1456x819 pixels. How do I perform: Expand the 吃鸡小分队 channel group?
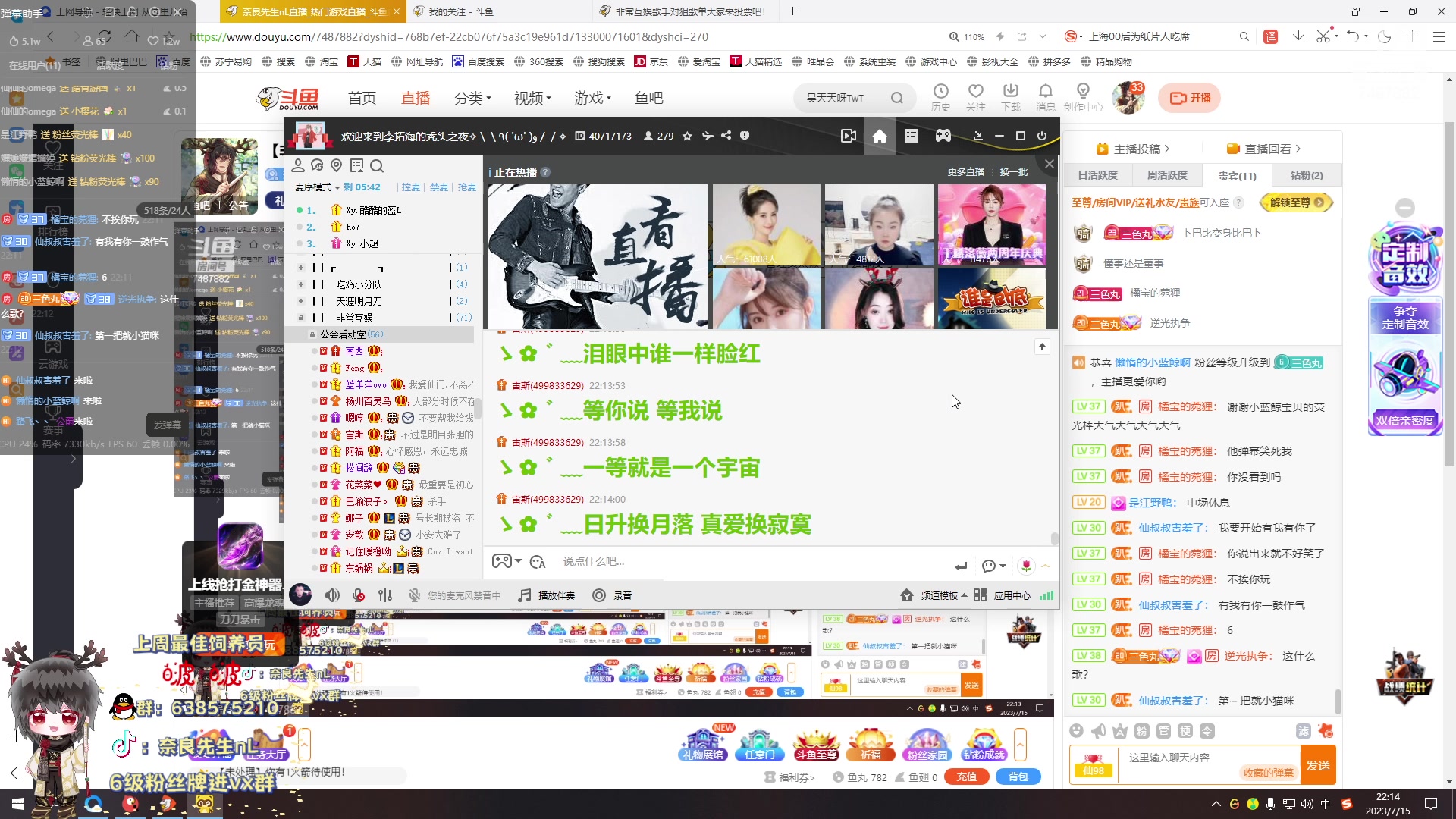pos(301,284)
